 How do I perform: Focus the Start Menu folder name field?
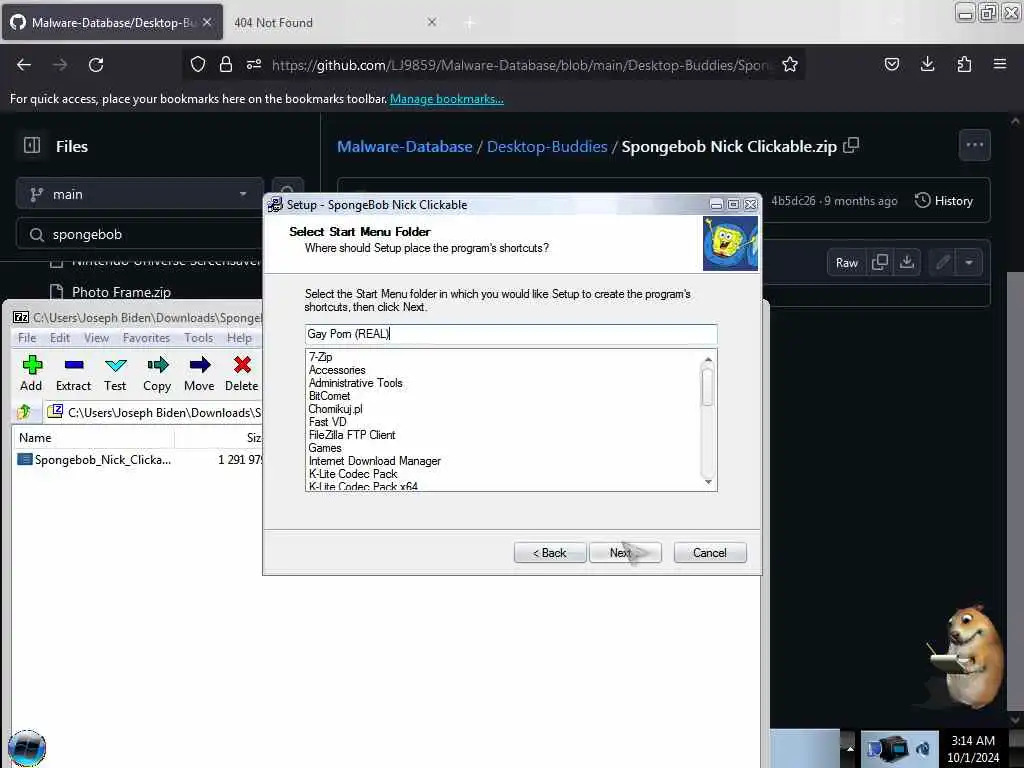tap(511, 334)
